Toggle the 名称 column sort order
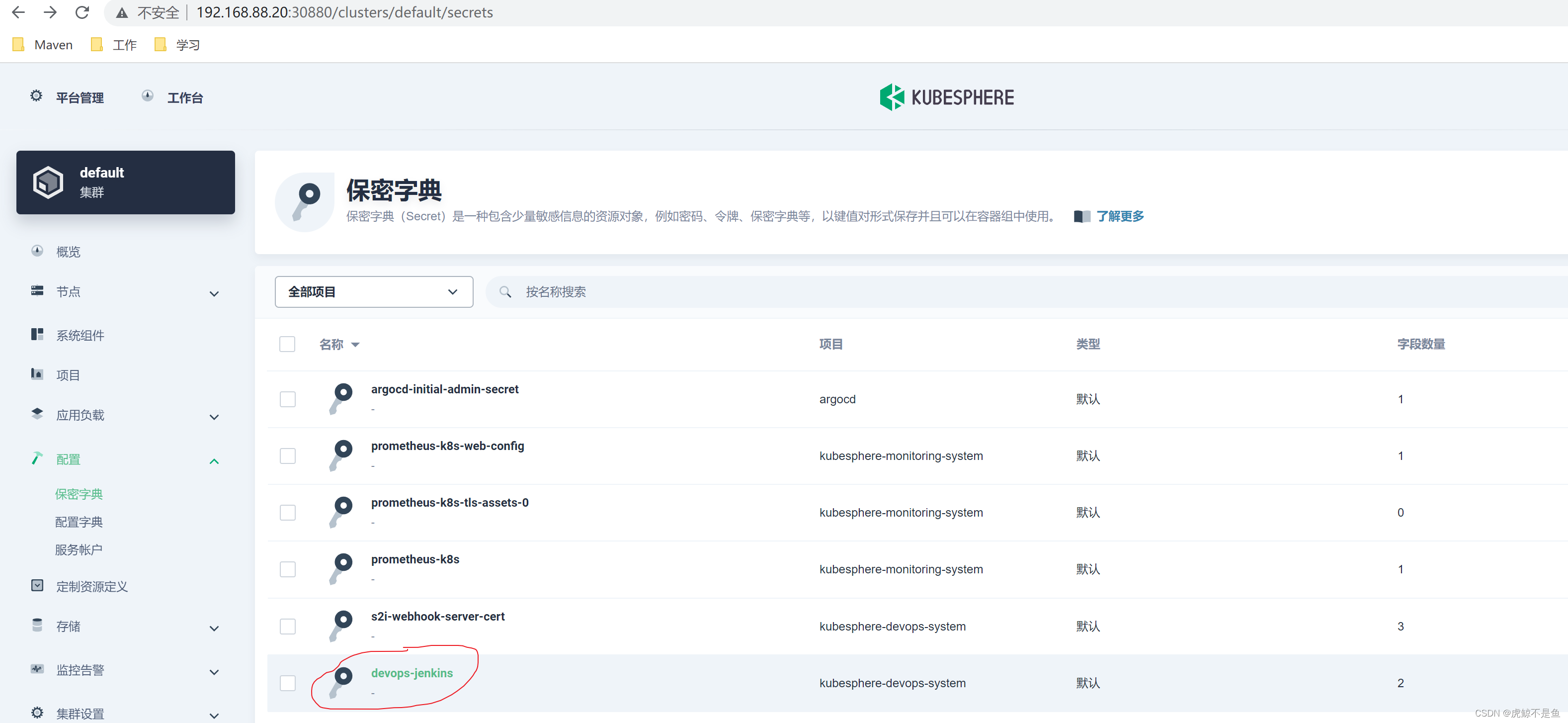 356,344
